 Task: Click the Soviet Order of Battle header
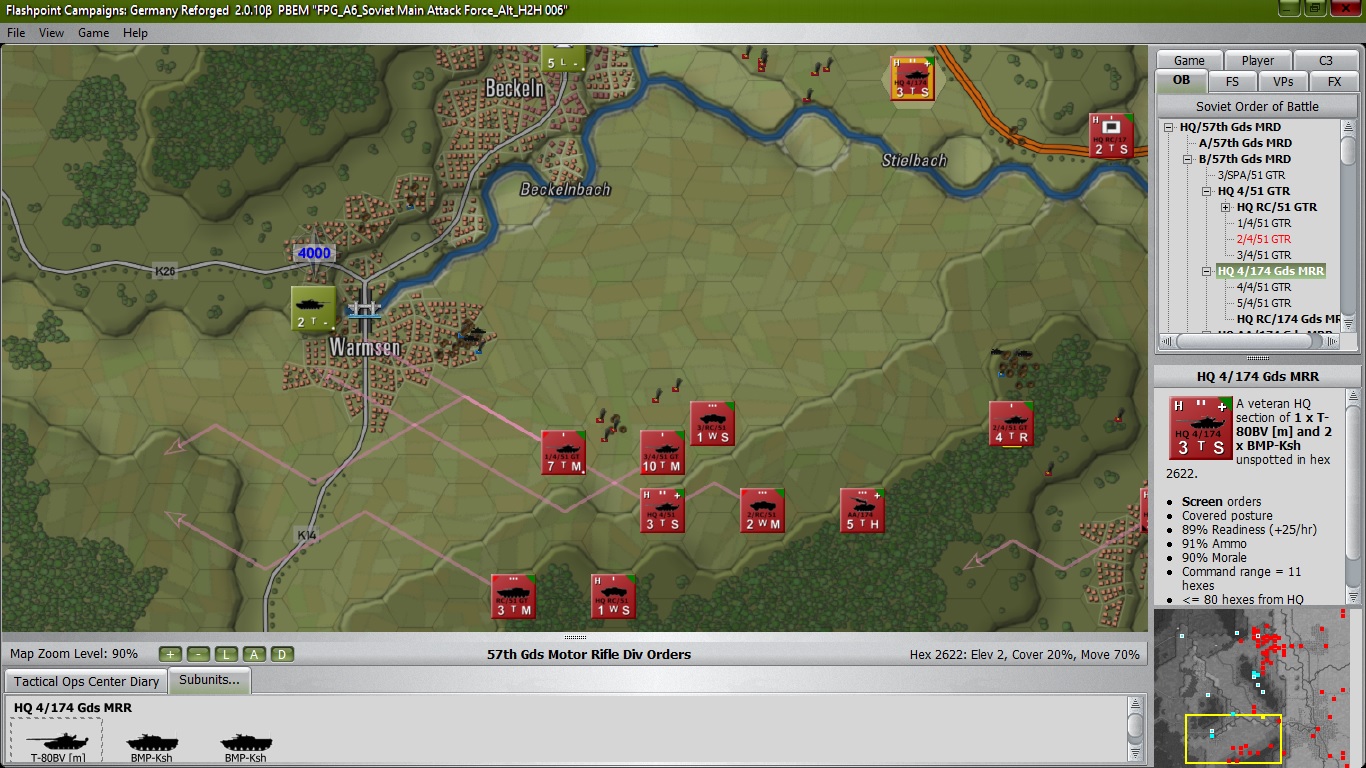pos(1257,106)
